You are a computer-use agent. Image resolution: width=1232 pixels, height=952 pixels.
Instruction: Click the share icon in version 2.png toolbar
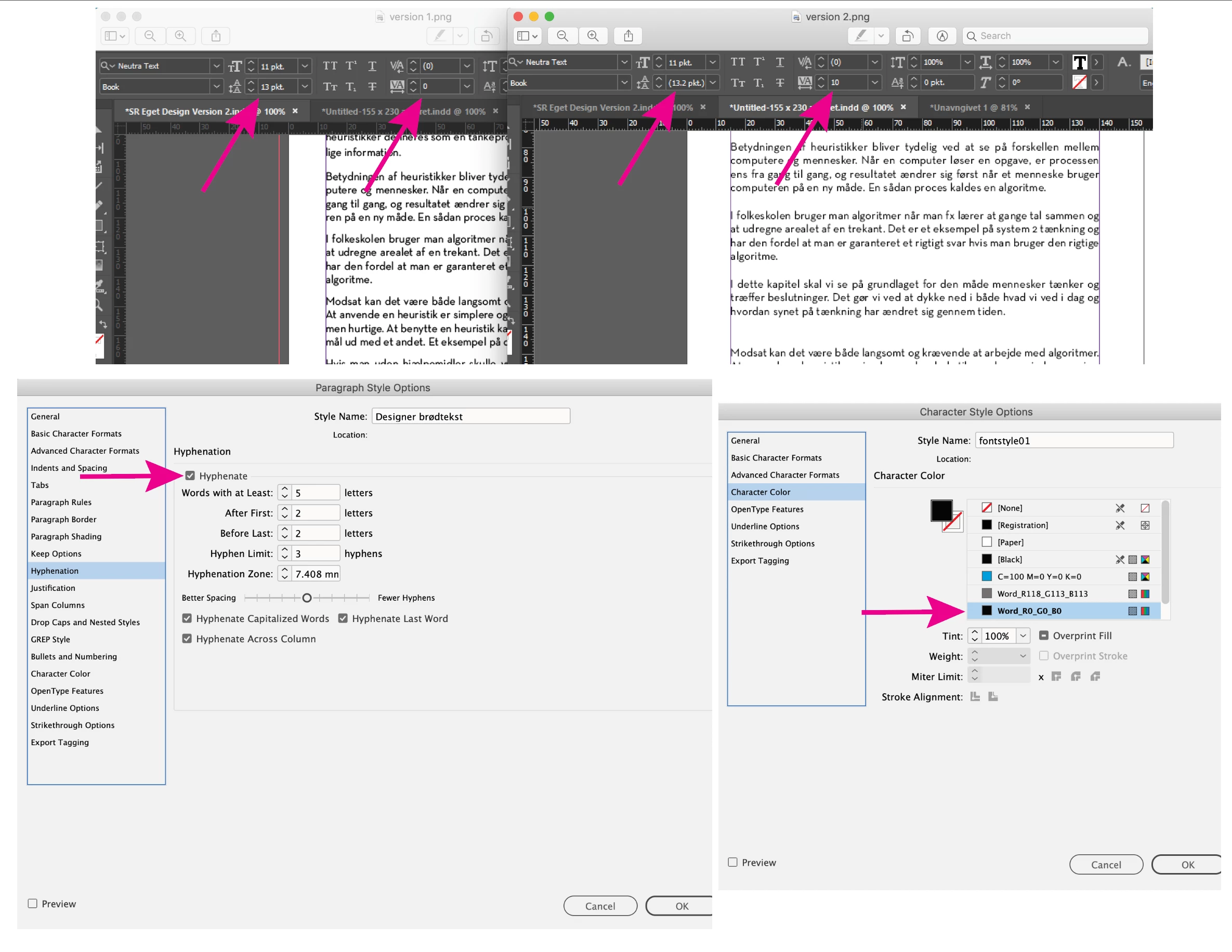(x=628, y=36)
